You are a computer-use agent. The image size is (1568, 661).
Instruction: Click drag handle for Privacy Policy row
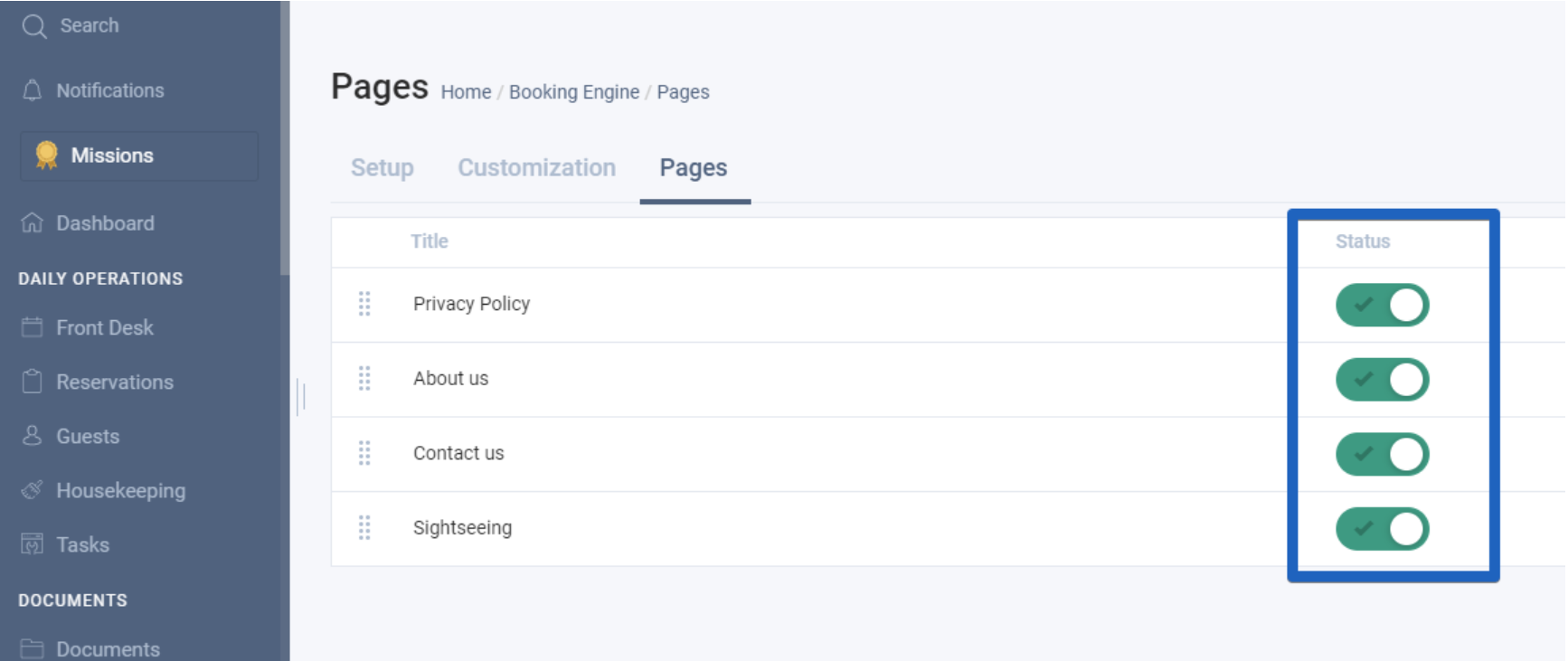(x=364, y=304)
